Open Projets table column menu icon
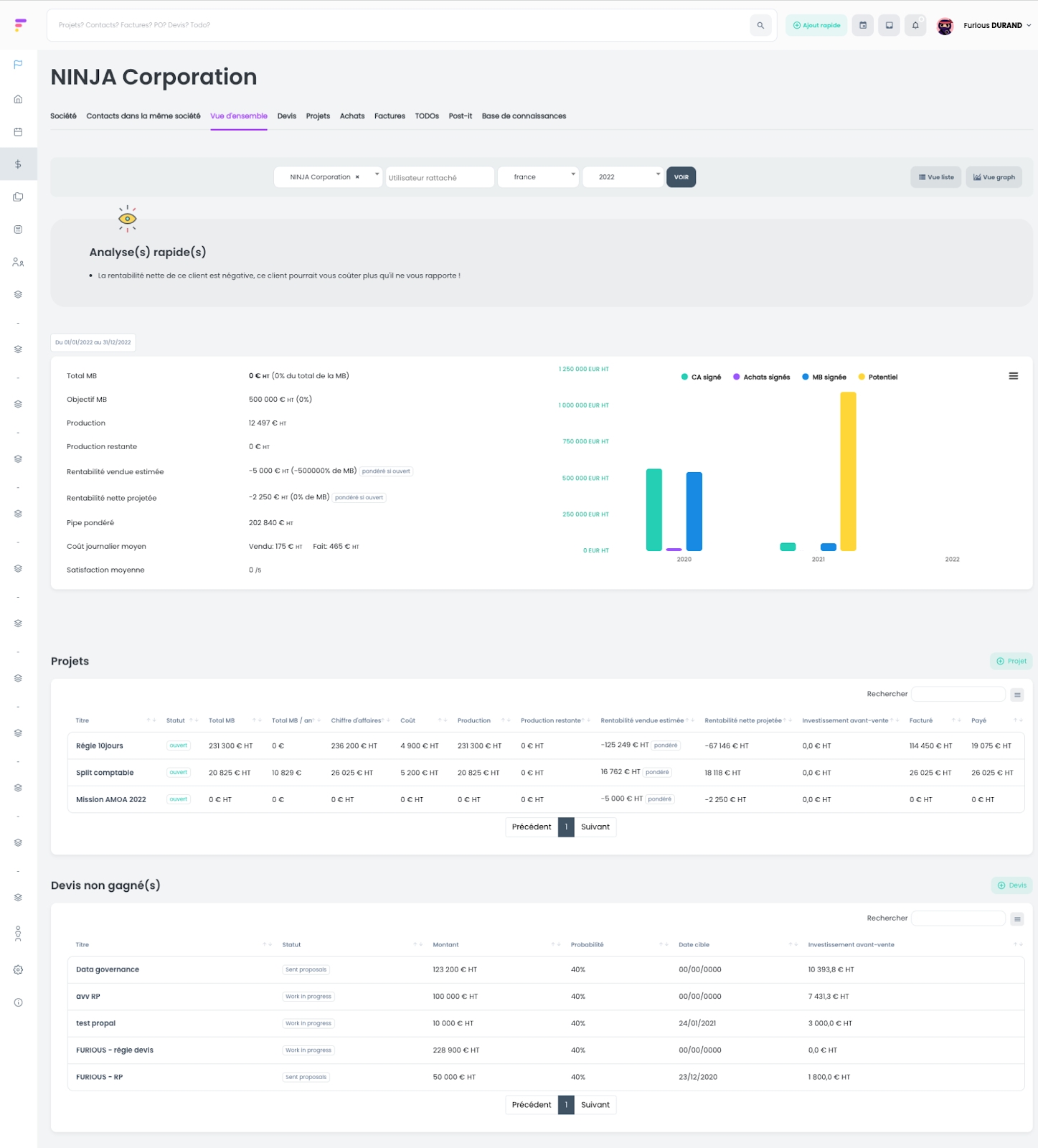Screen dimensions: 1038x1148 tap(1017, 695)
